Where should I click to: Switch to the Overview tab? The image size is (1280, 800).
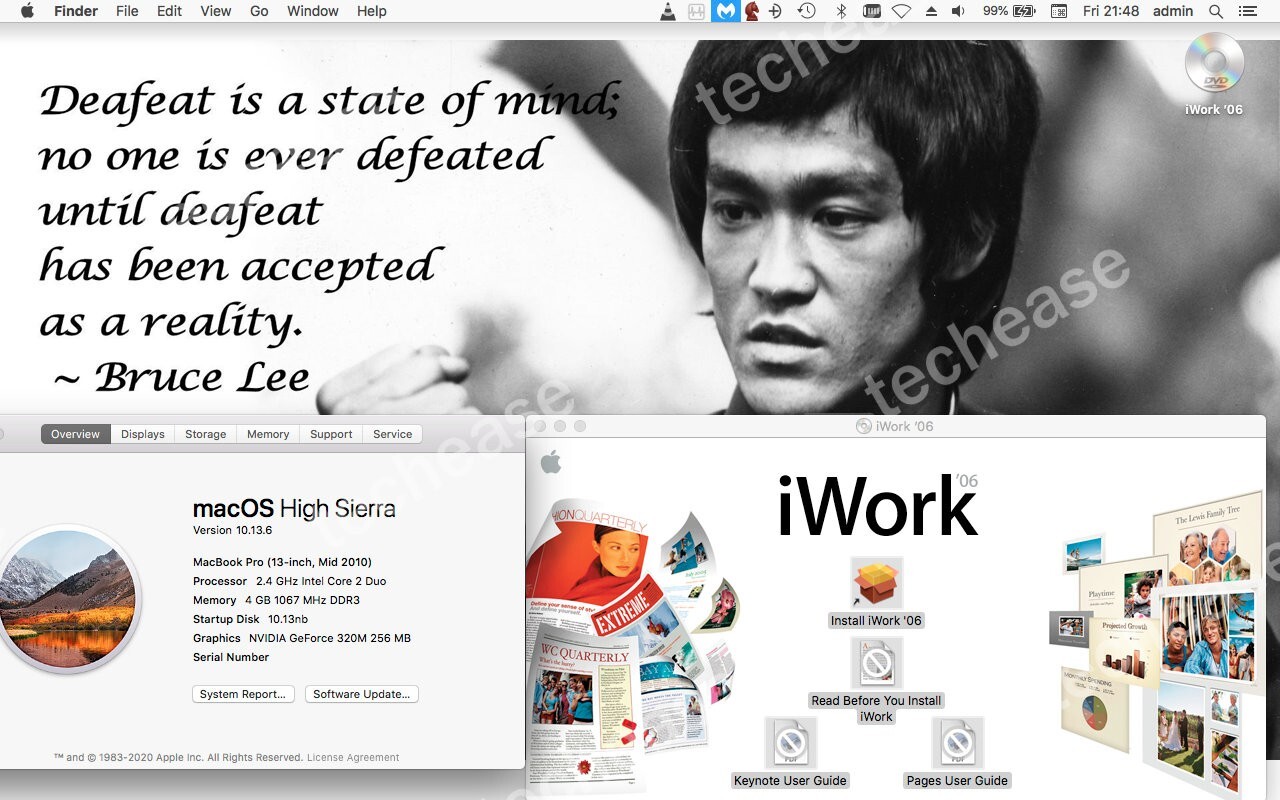76,434
